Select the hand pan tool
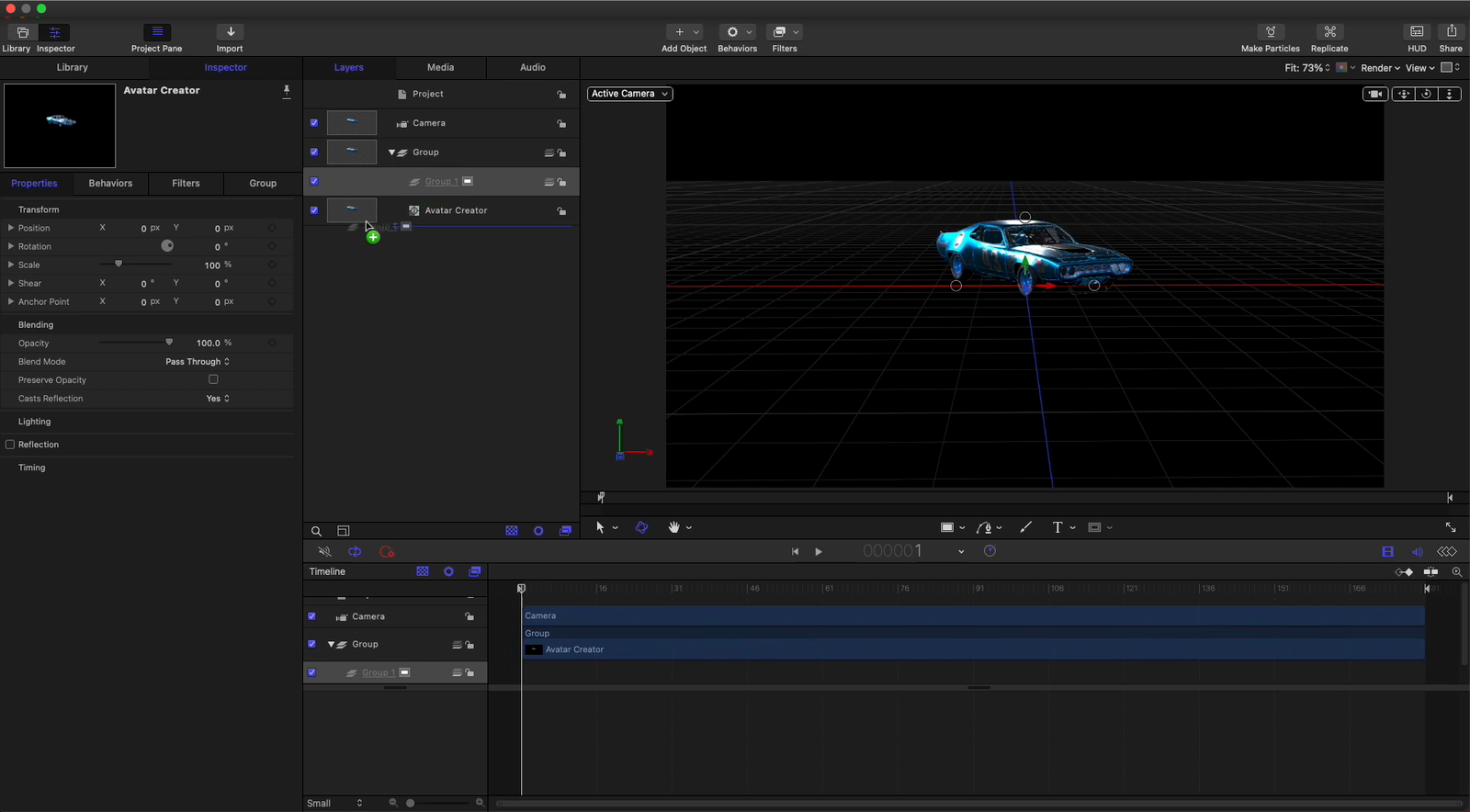1470x812 pixels. [x=674, y=527]
